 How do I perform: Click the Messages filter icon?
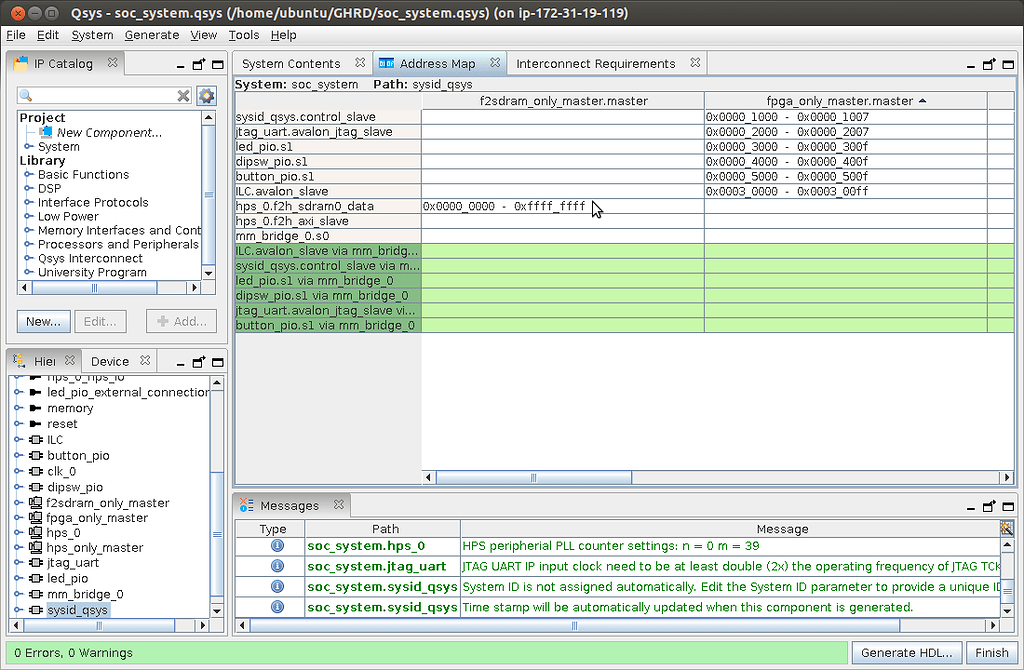[x=1006, y=528]
